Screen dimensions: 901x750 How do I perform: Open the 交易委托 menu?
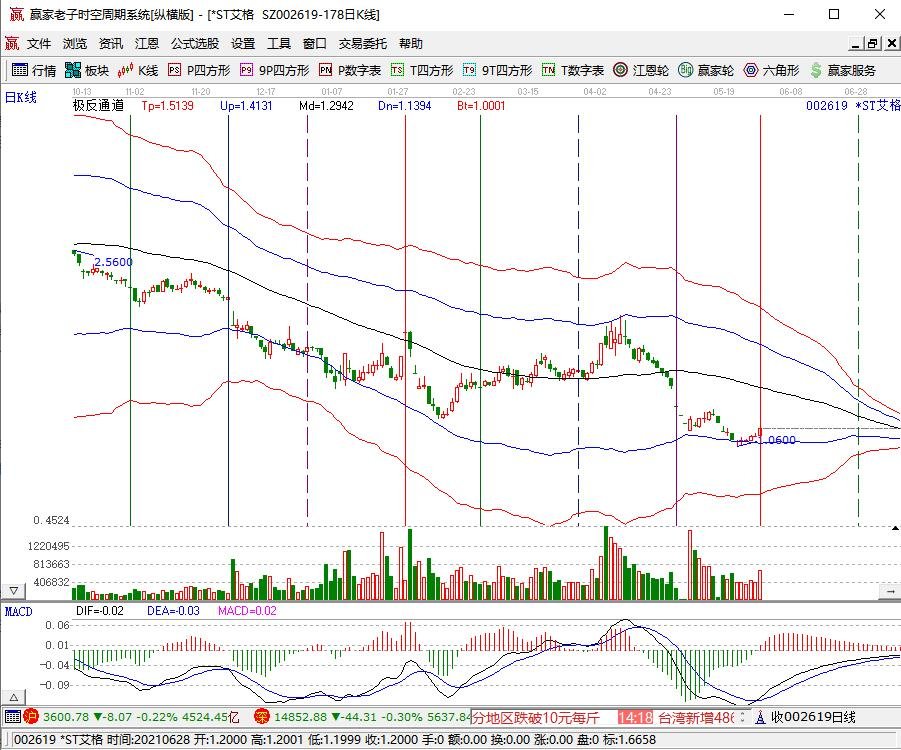click(363, 44)
